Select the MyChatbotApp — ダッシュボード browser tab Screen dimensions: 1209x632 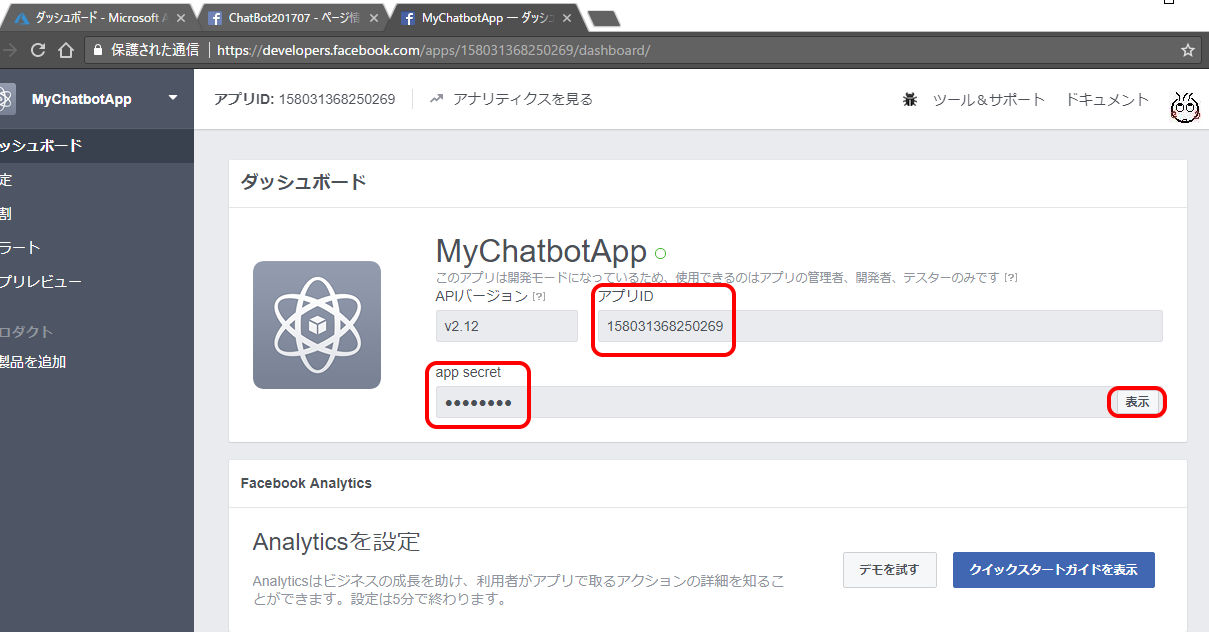[484, 18]
